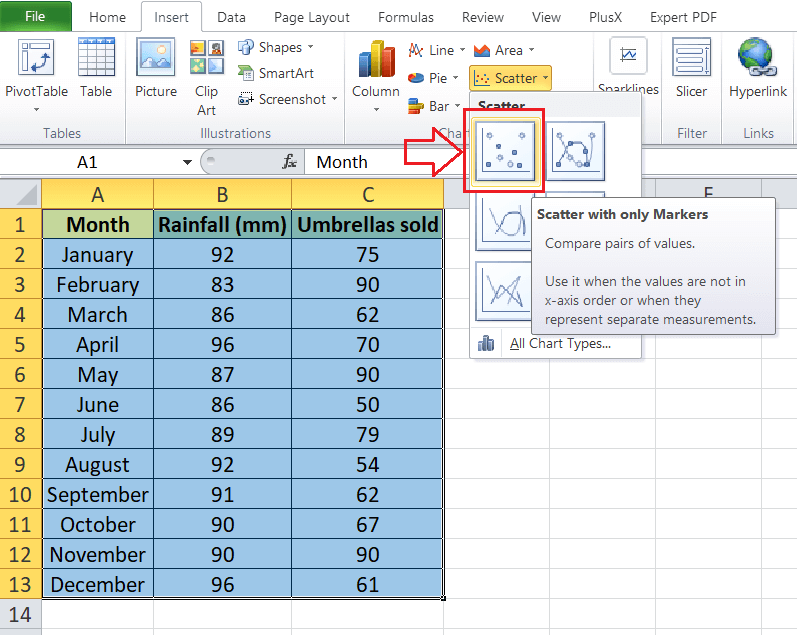This screenshot has height=635, width=797.
Task: Select the umbrellas value 61
Action: coord(367,584)
